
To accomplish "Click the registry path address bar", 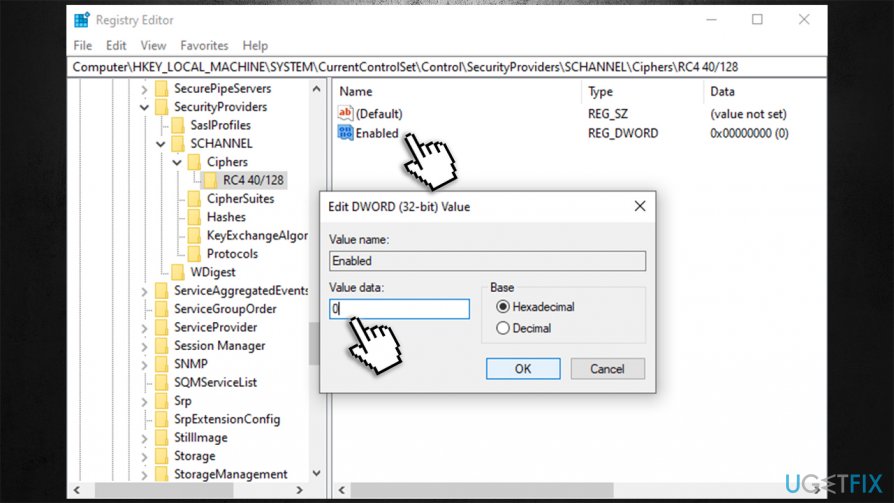I will 446,67.
